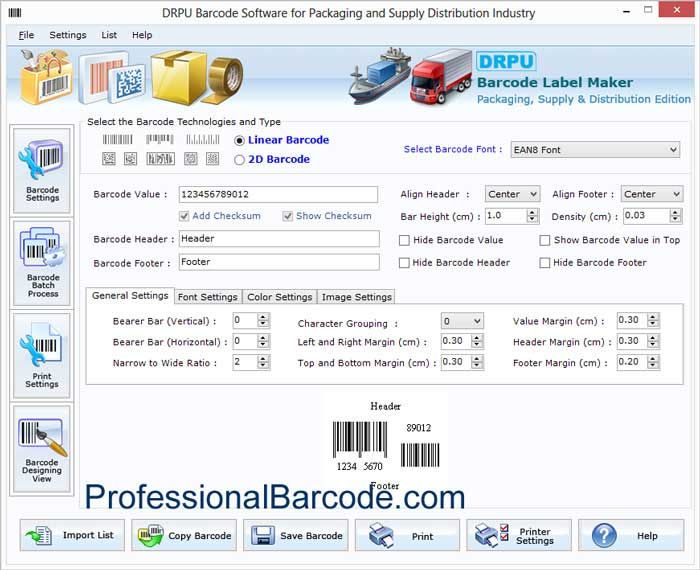Increase the Value Margin spinner
The image size is (700, 570).
coord(653,317)
